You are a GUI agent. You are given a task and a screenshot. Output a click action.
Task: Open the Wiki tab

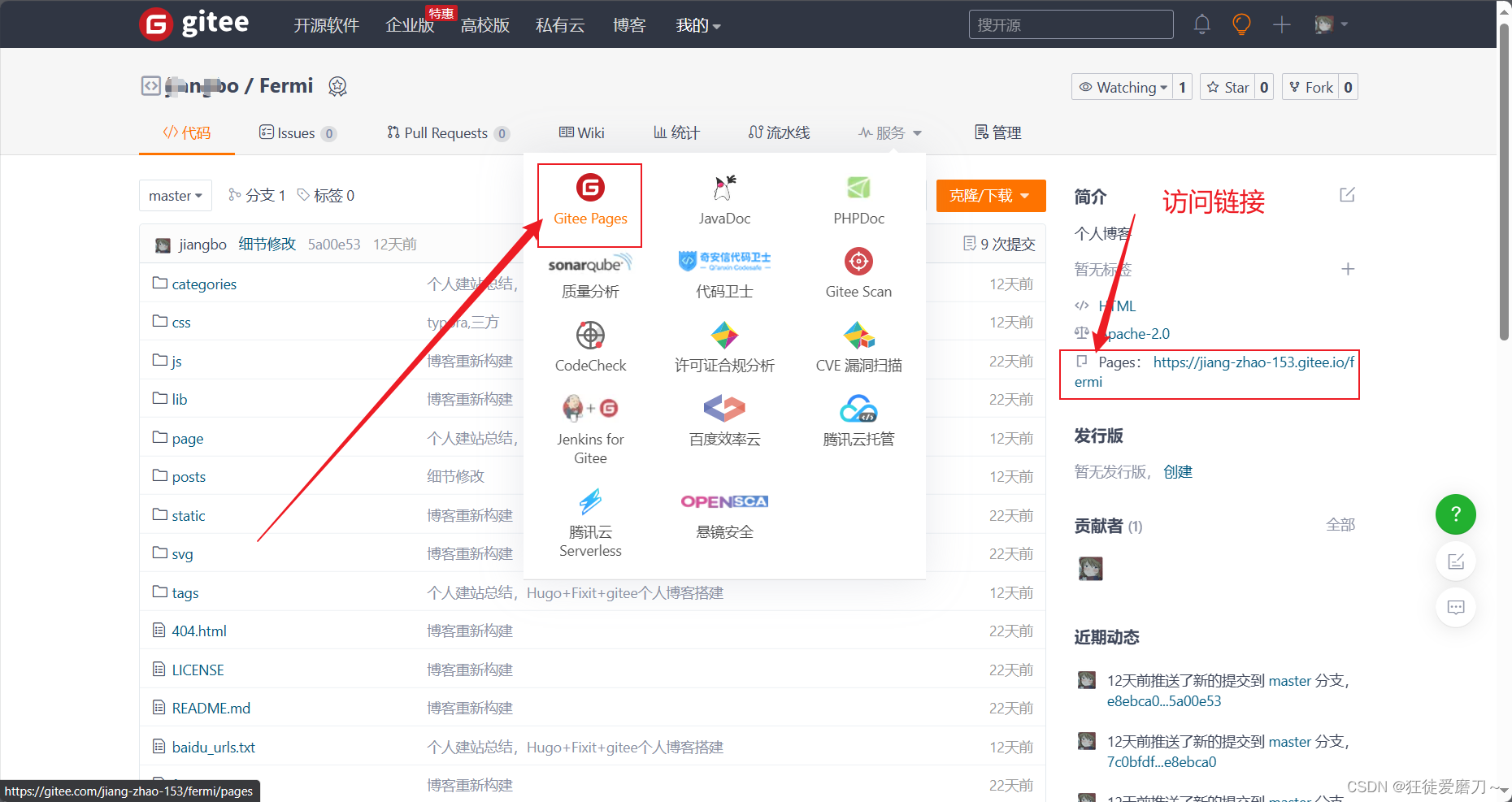582,132
